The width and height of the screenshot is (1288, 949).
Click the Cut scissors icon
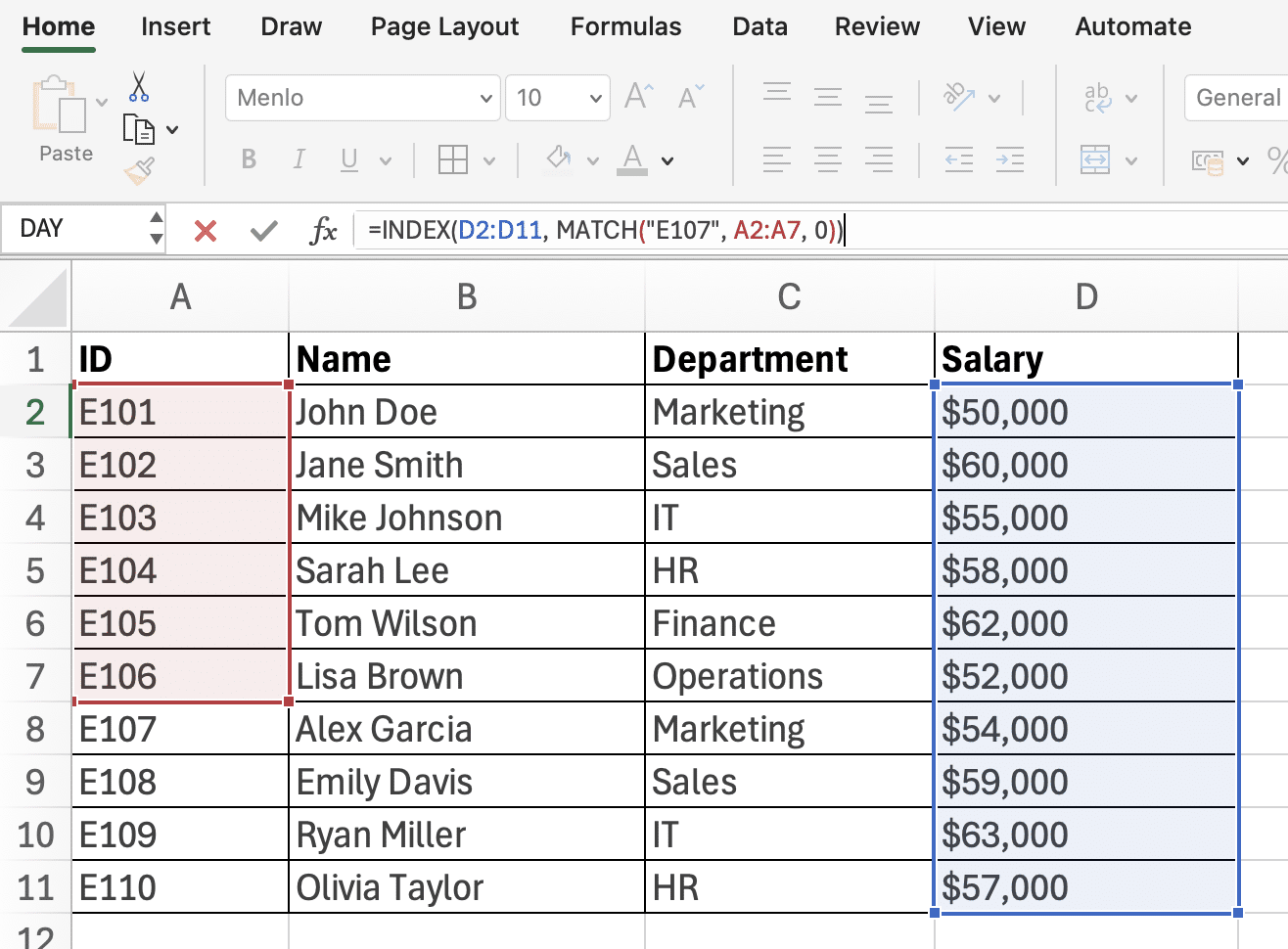click(x=139, y=87)
